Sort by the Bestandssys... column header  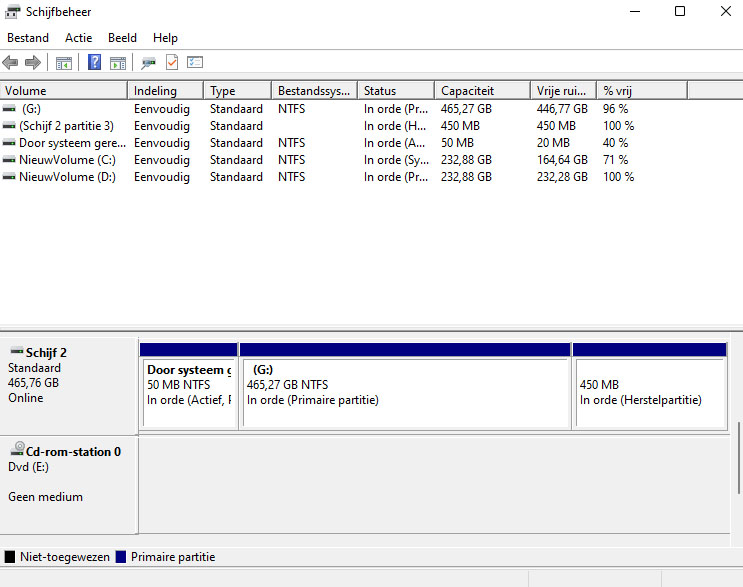point(315,90)
